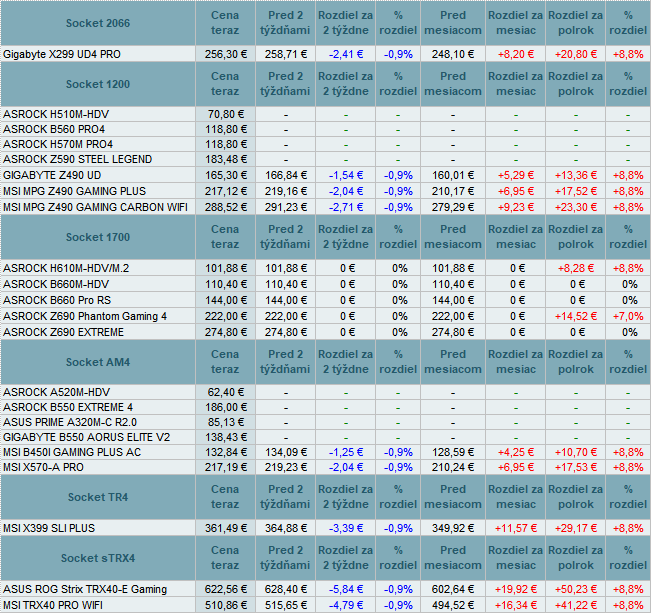Viewport: 651px width, 613px height.
Task: Select the +7,0% percentage cell
Action: [x=628, y=316]
